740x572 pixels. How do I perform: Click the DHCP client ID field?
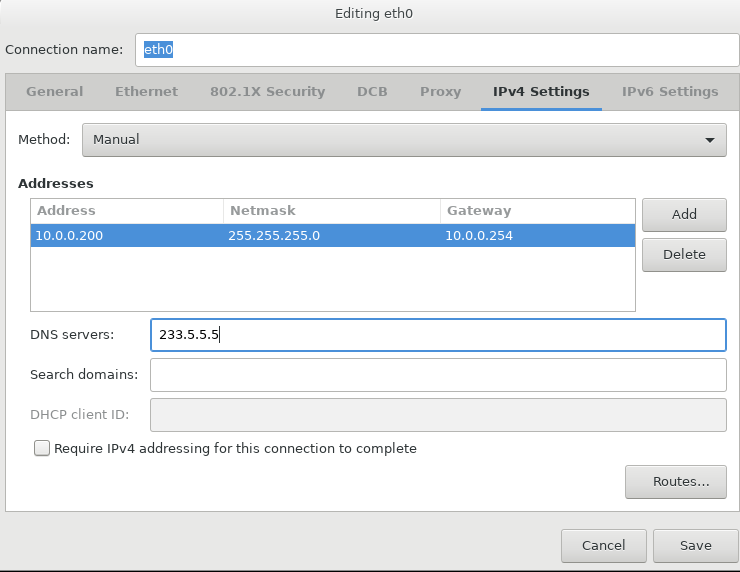[x=438, y=415]
